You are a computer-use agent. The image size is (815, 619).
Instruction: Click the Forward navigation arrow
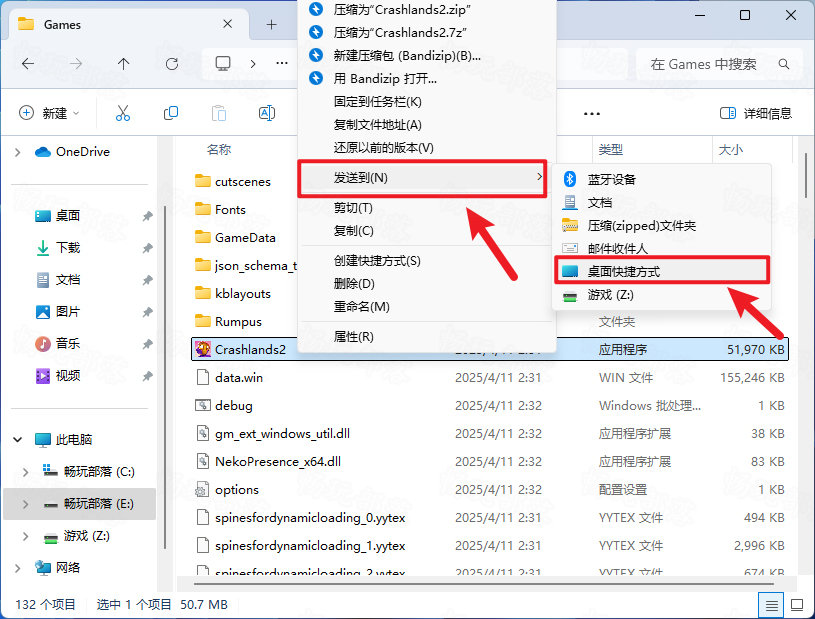tap(76, 64)
